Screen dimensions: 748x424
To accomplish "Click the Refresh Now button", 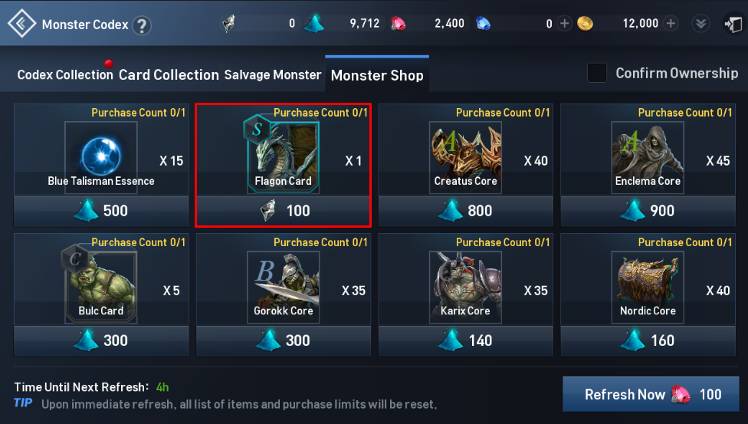I will point(651,394).
